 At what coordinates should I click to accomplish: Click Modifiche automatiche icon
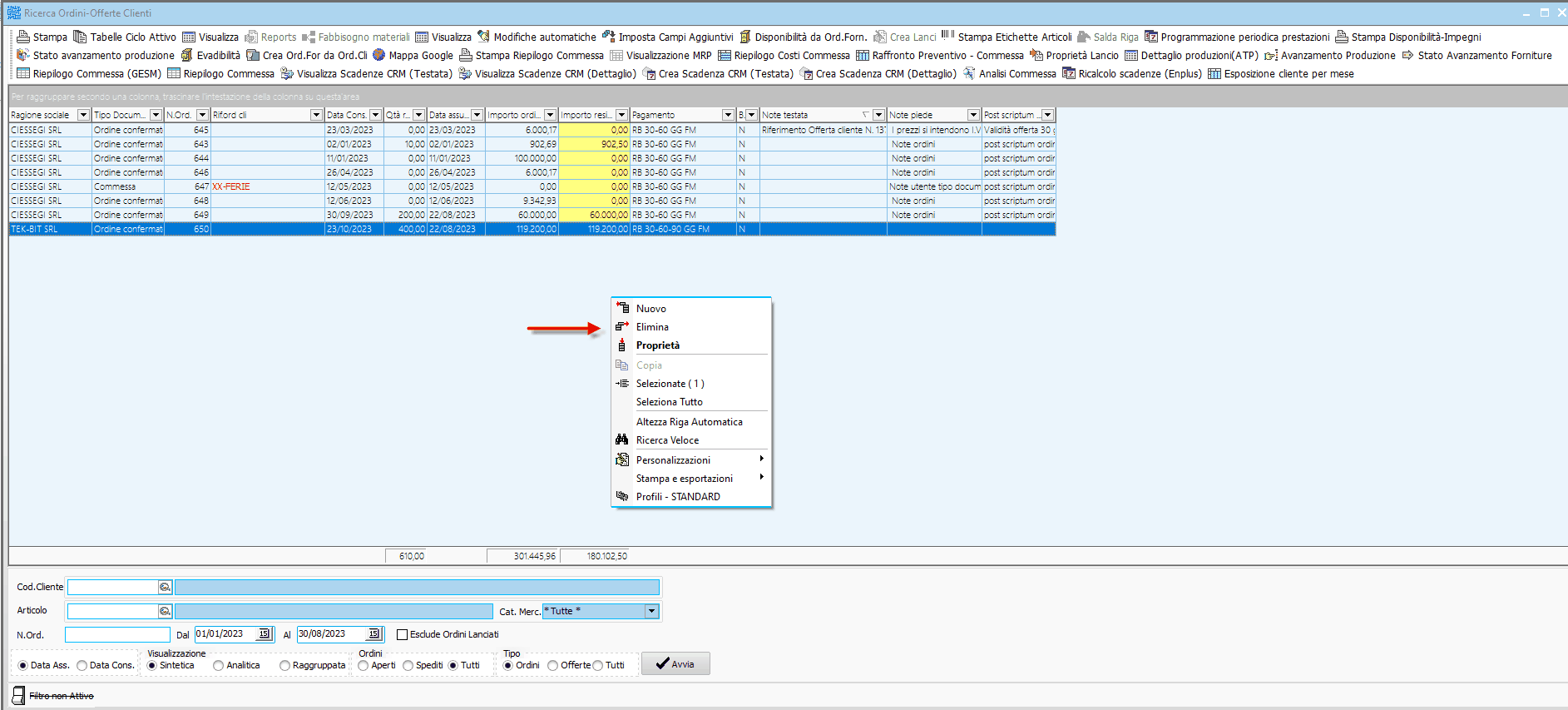point(483,37)
